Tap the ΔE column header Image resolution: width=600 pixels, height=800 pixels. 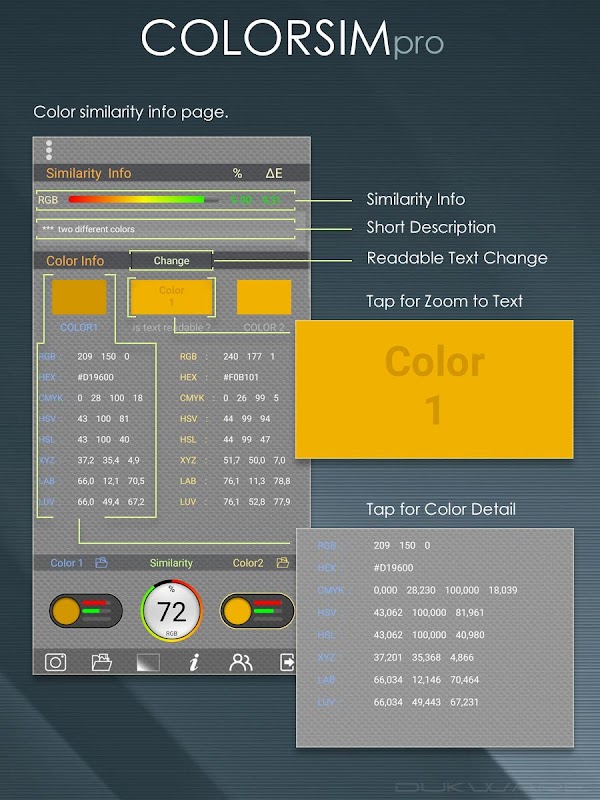point(274,173)
